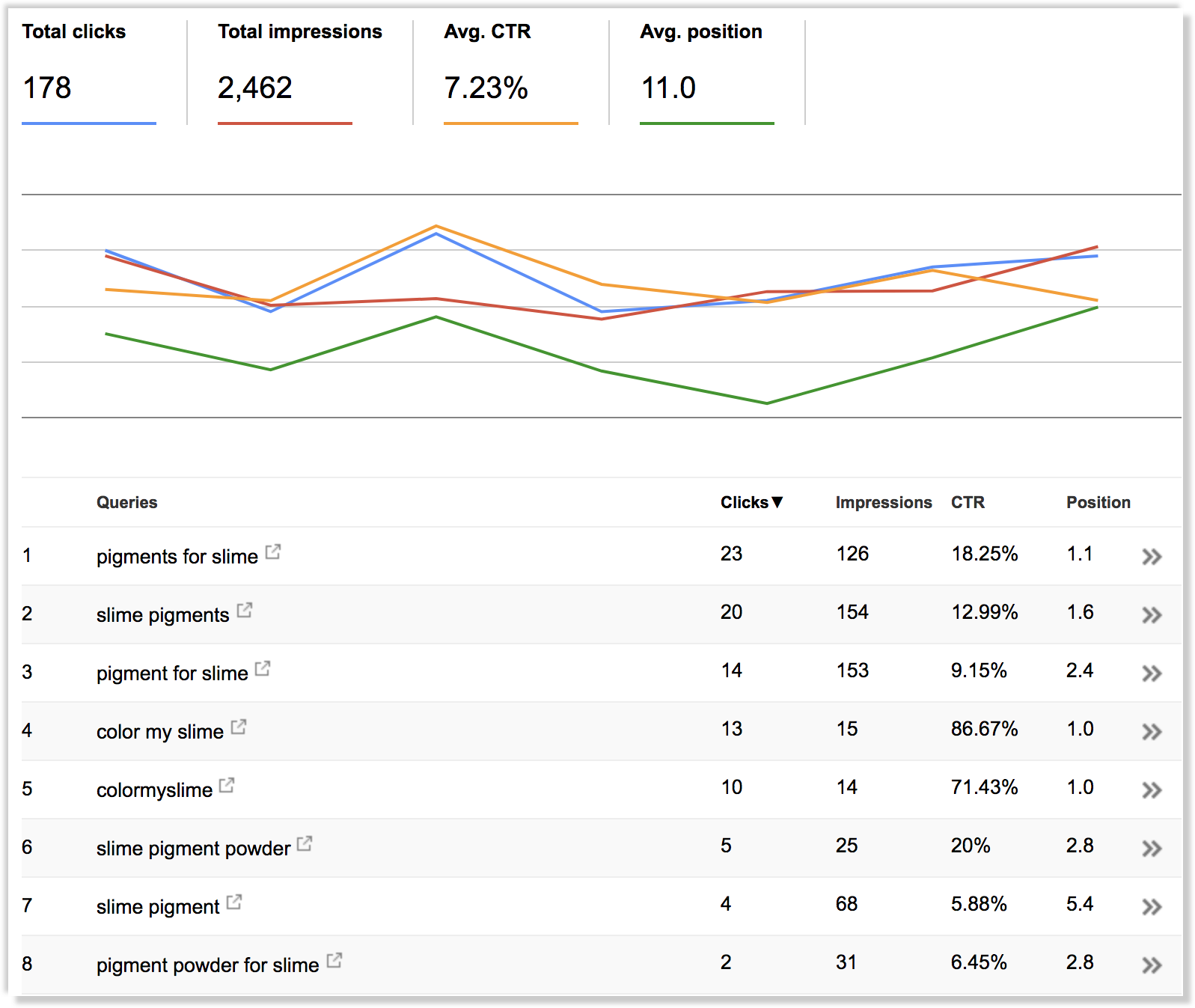Expand details arrows for 'slime pigment powder' row

tap(1152, 849)
